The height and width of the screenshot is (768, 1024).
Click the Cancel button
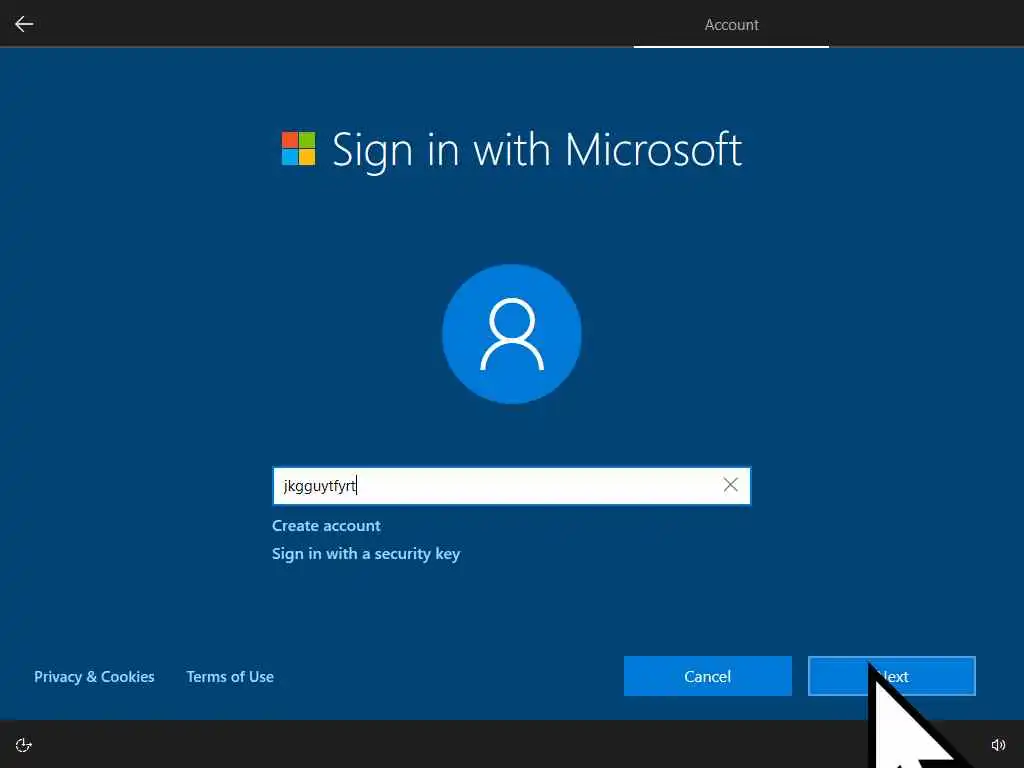pyautogui.click(x=708, y=676)
